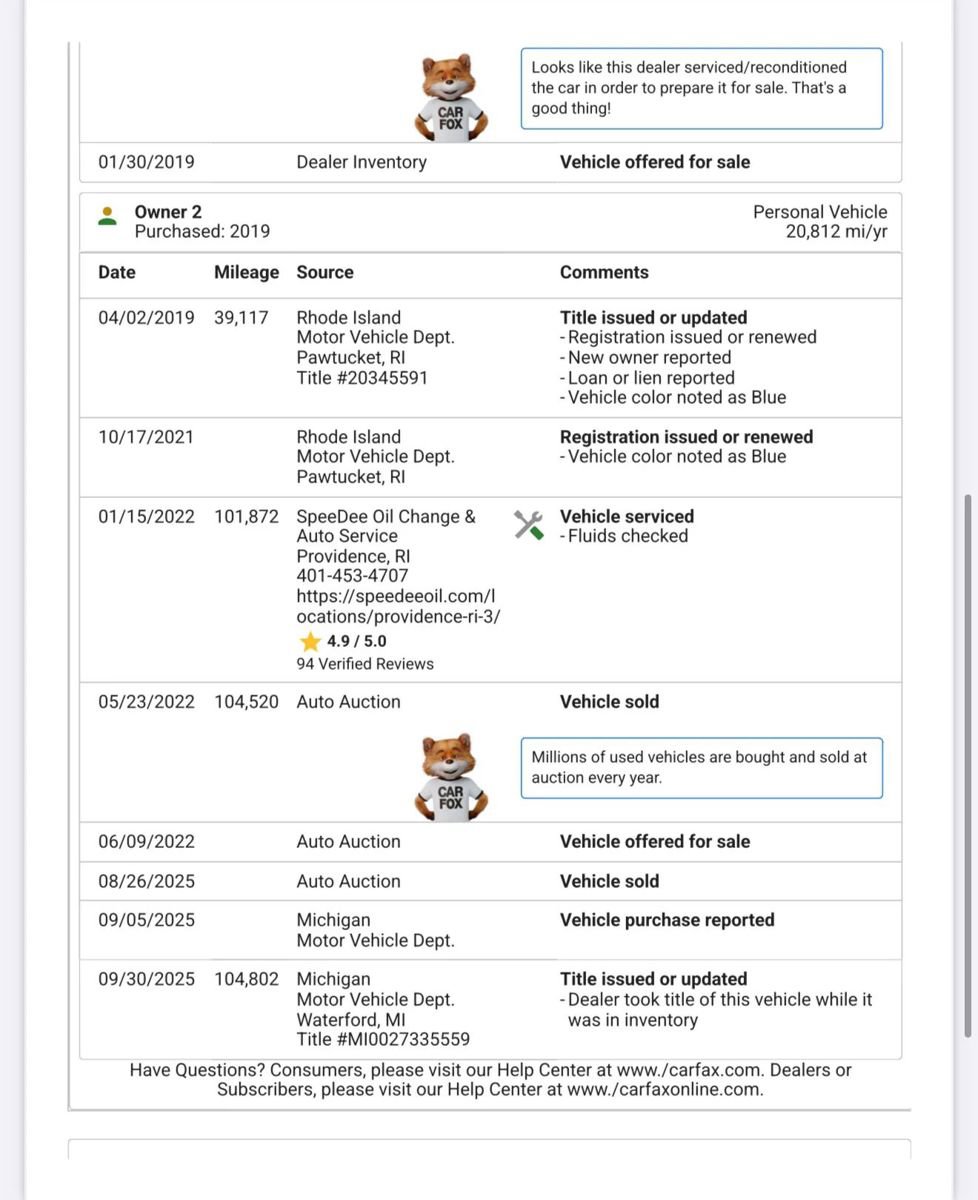Screen dimensions: 978x1200
Task: Click the 'Vehicle serviced' comment entry
Action: click(626, 517)
